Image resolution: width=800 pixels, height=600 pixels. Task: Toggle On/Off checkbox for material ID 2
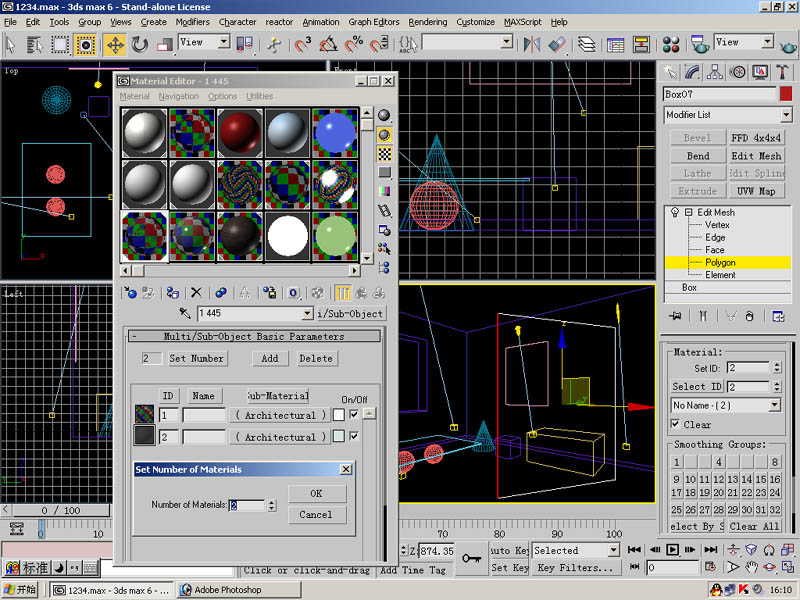(354, 436)
